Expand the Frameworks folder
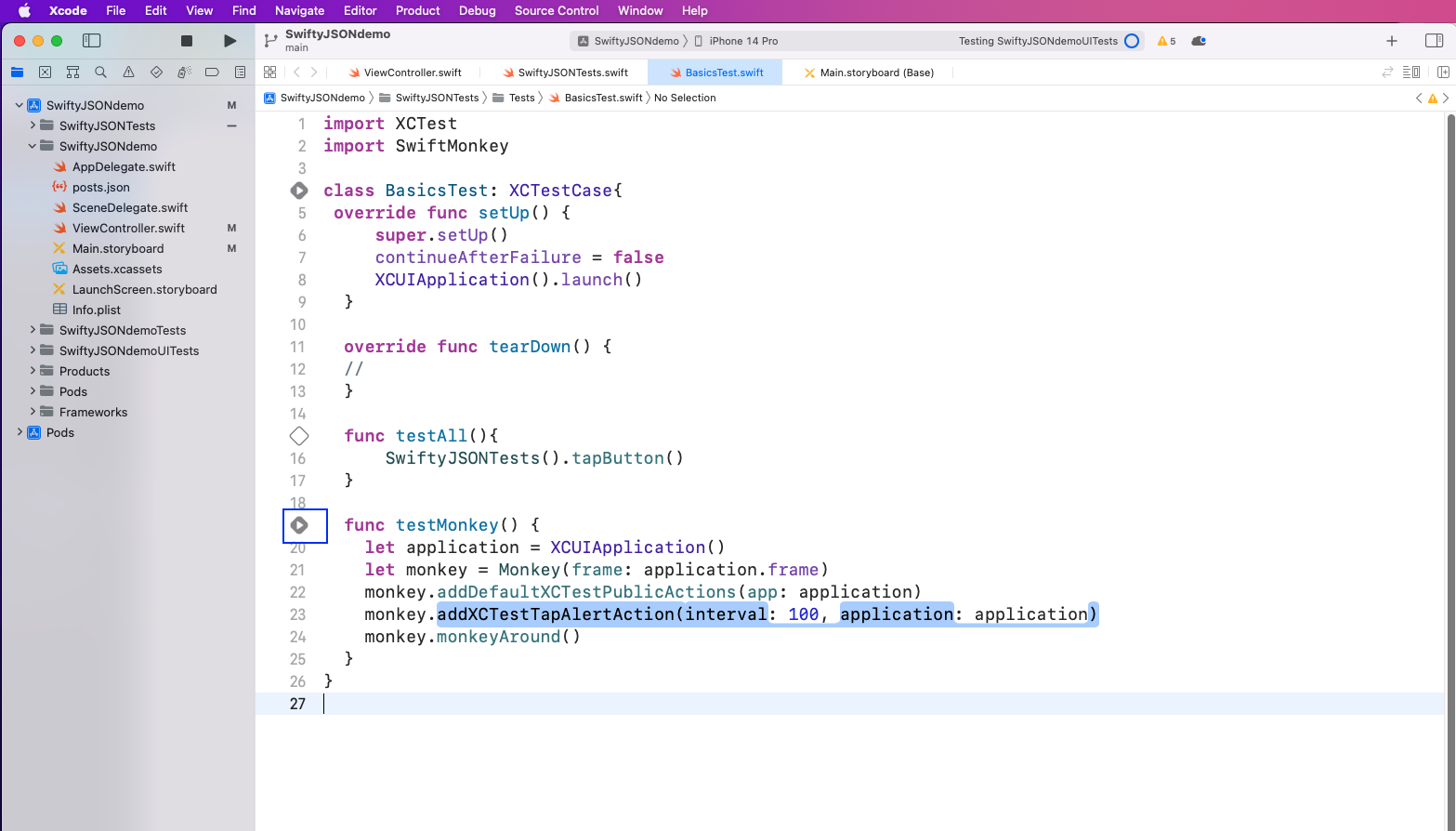1456x831 pixels. (33, 412)
